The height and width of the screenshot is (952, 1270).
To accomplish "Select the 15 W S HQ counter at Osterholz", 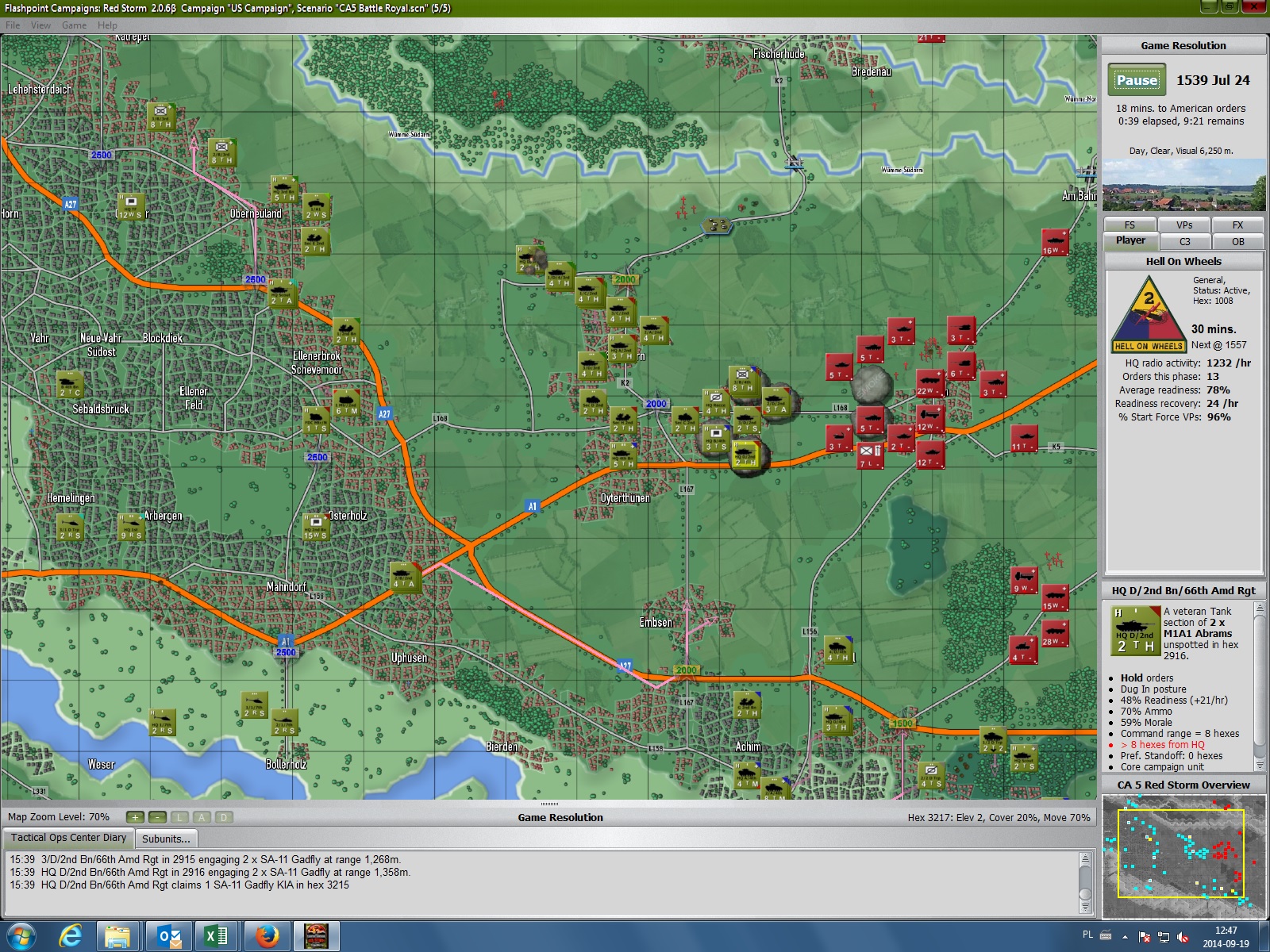I will click(x=316, y=527).
